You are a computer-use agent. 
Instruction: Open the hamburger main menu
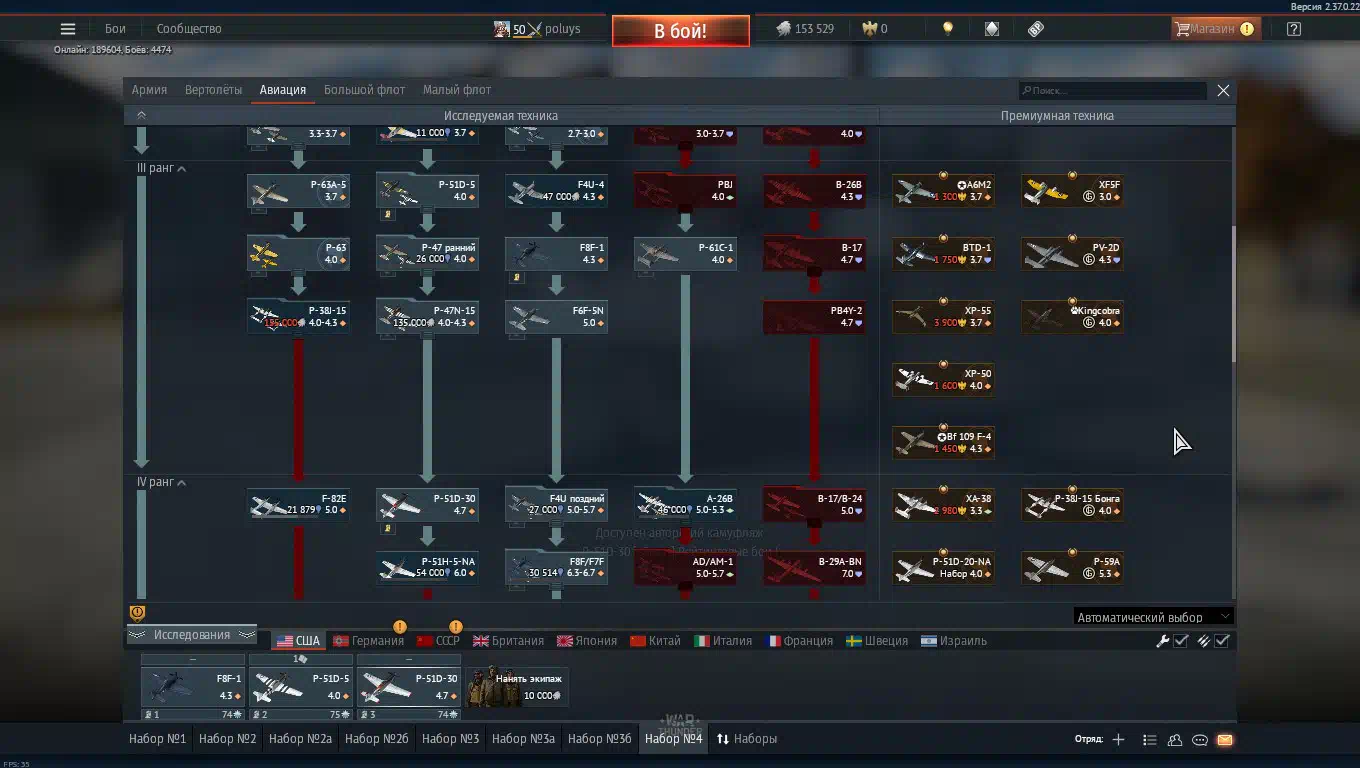[68, 29]
